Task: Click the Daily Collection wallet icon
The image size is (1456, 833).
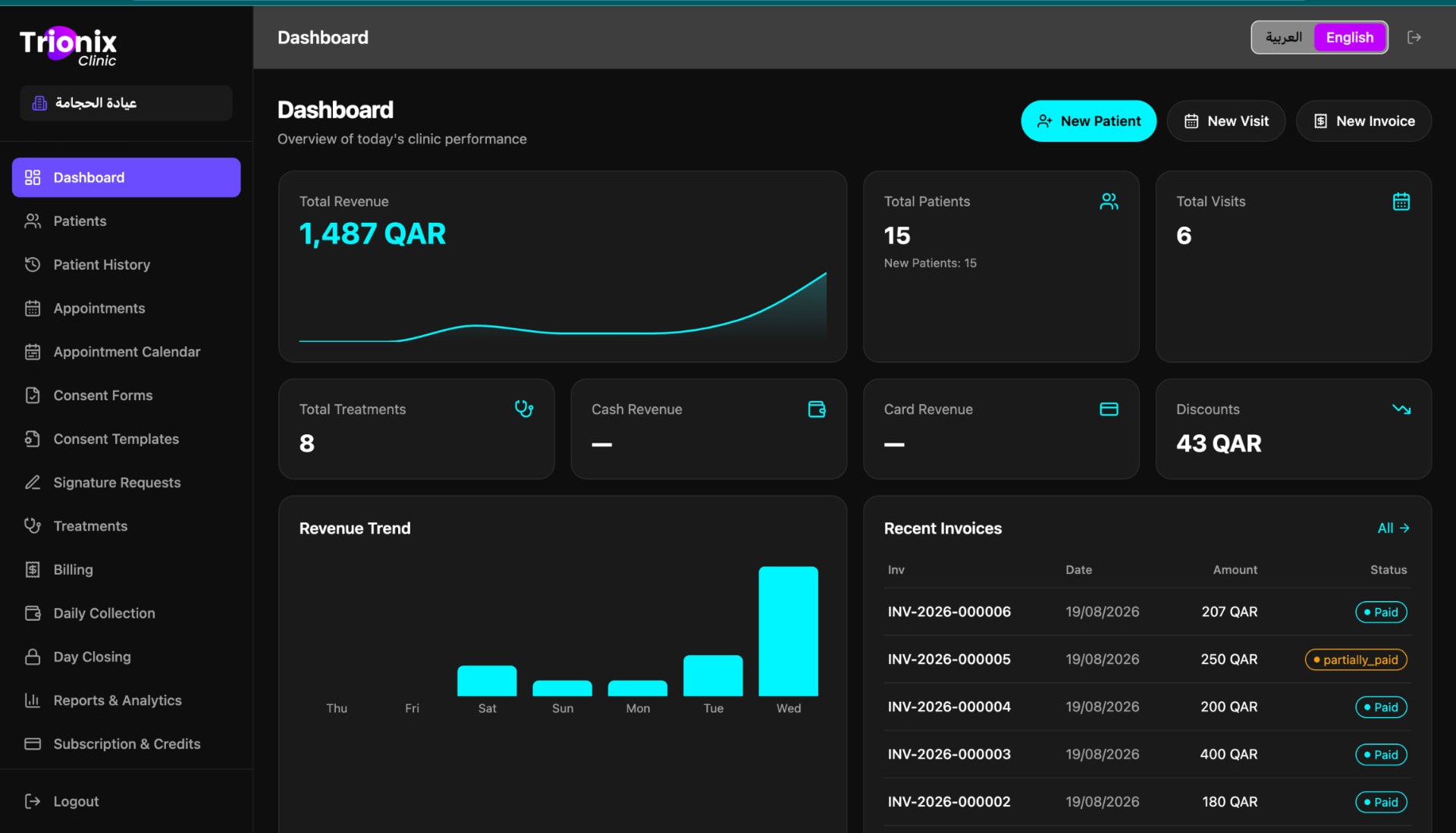Action: coord(33,612)
